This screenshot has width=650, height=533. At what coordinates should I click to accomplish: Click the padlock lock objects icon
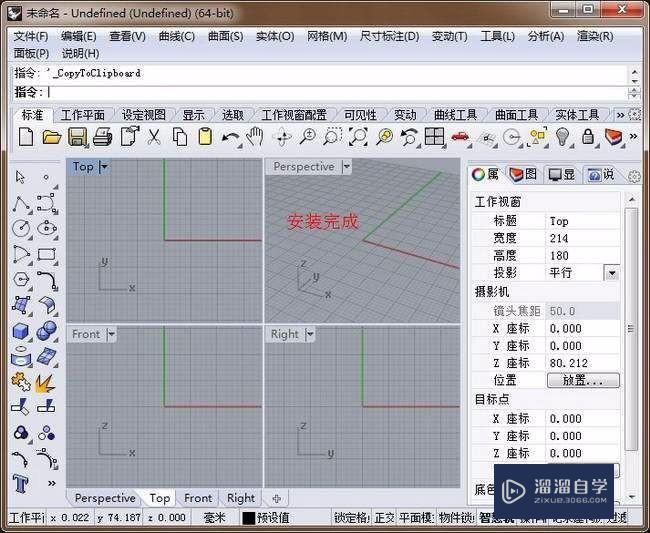coord(588,137)
